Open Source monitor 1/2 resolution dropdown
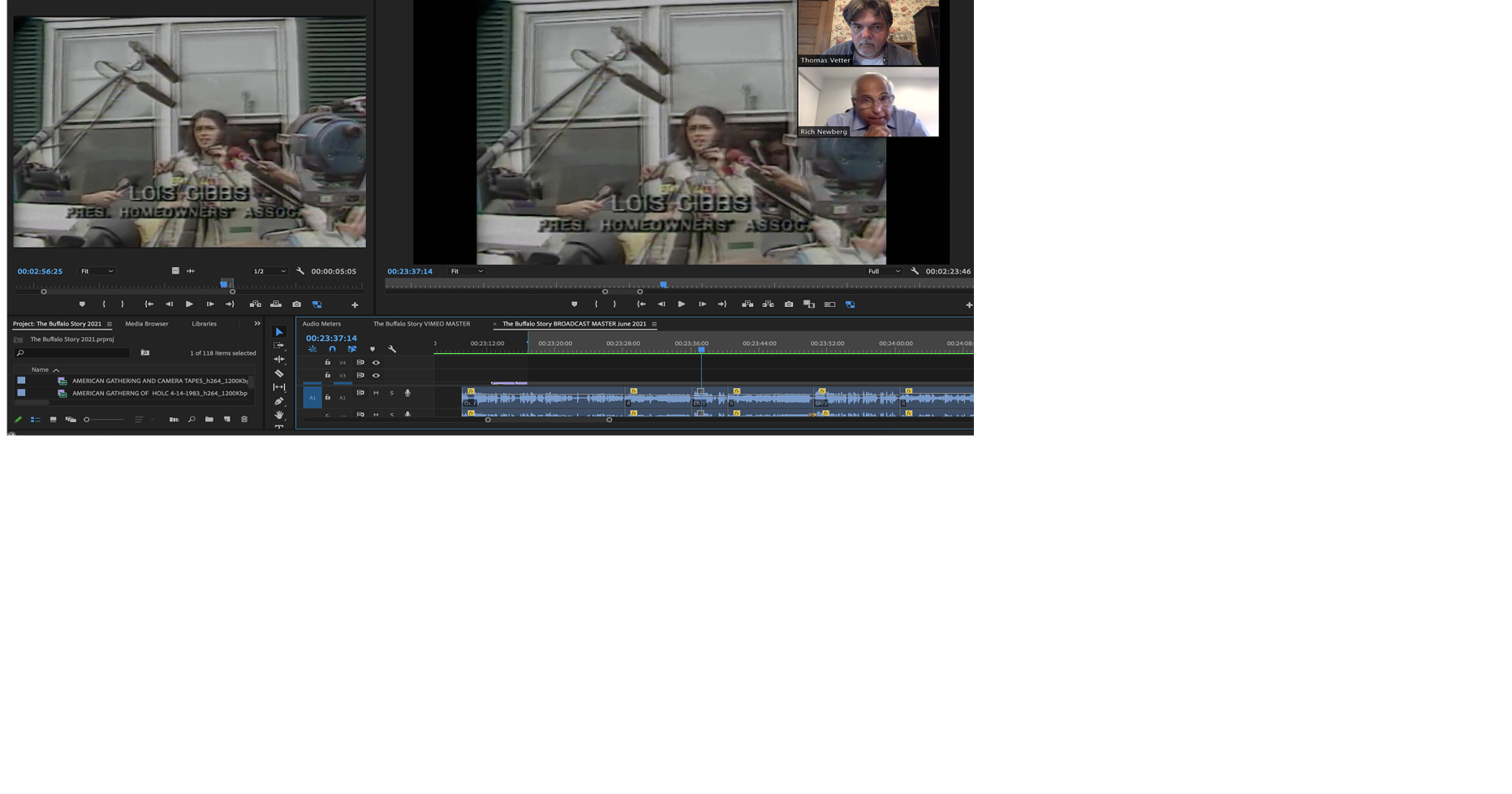 269,271
